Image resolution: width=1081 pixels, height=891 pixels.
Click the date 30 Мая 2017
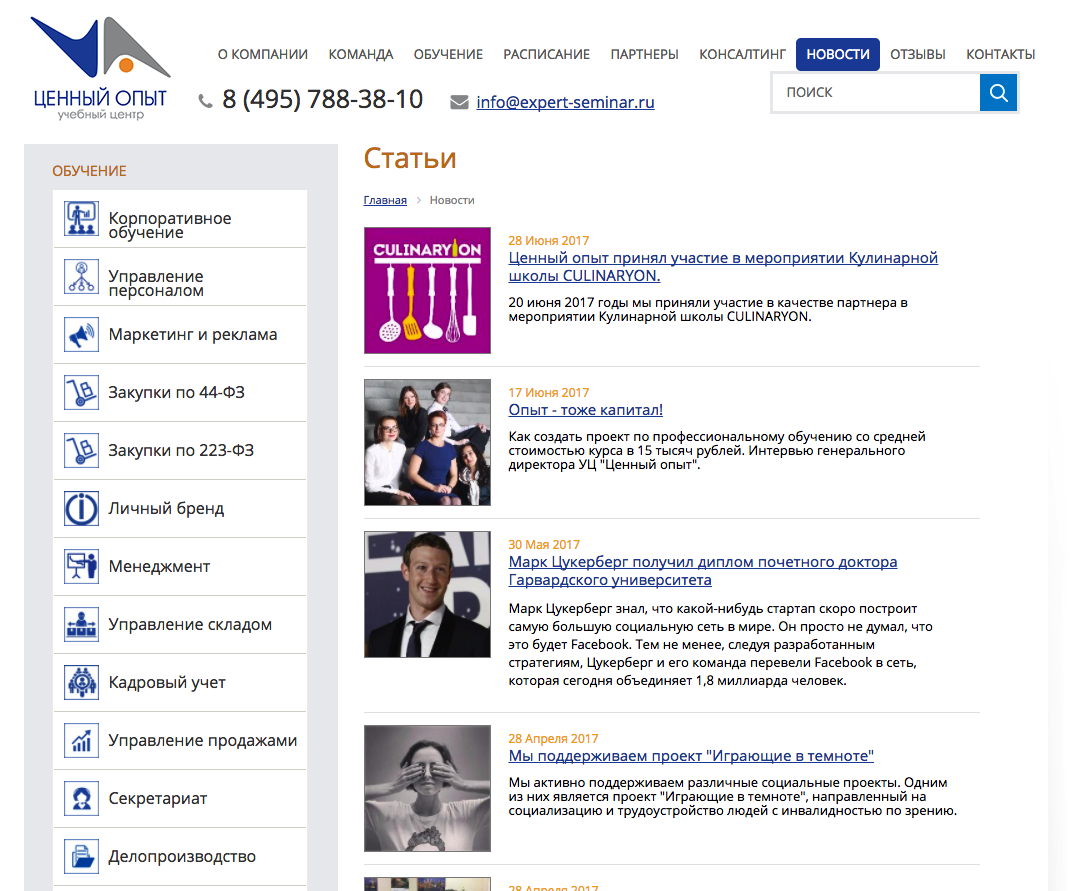pos(544,545)
